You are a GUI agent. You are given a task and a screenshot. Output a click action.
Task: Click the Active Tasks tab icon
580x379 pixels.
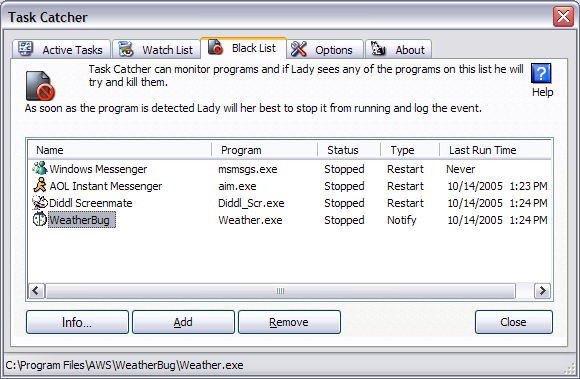(26, 49)
